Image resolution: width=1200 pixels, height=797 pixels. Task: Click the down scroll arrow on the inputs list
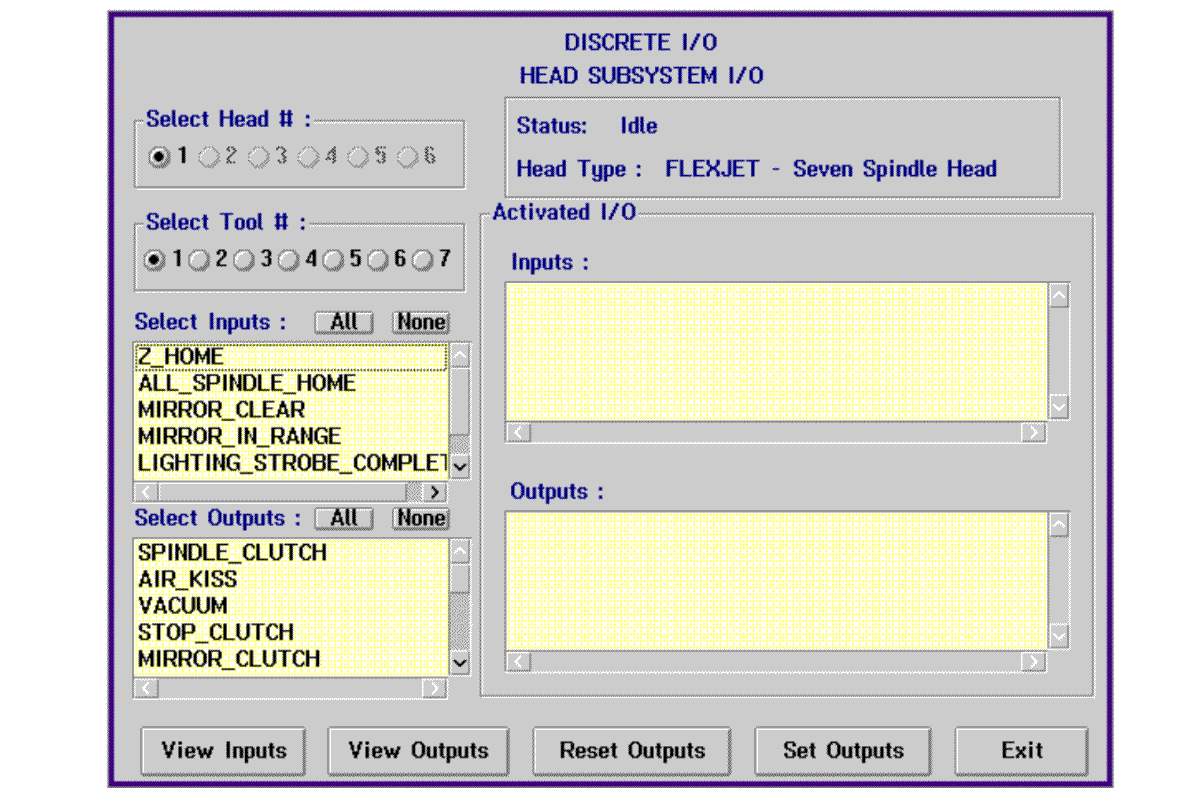click(x=459, y=466)
